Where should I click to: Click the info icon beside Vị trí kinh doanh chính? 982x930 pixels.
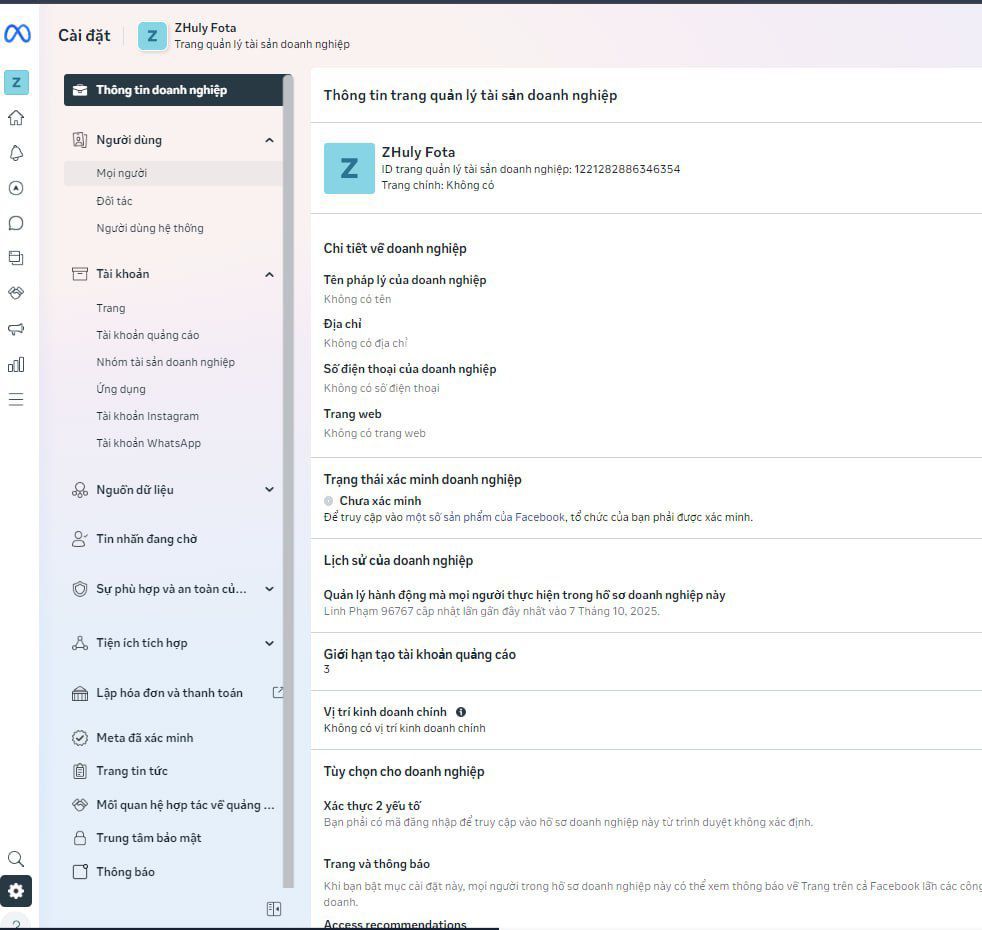461,712
